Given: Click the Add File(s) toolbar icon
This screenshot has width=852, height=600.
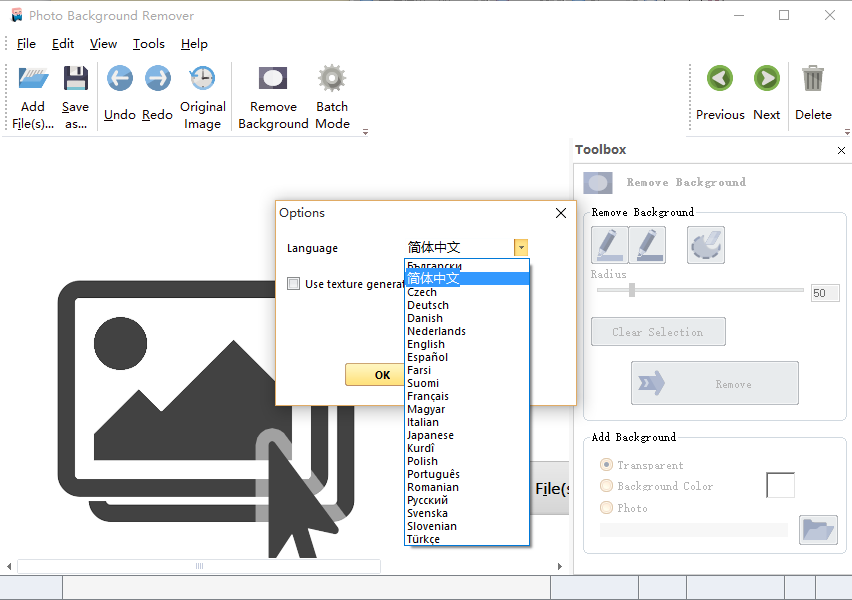Looking at the screenshot, I should coord(33,79).
